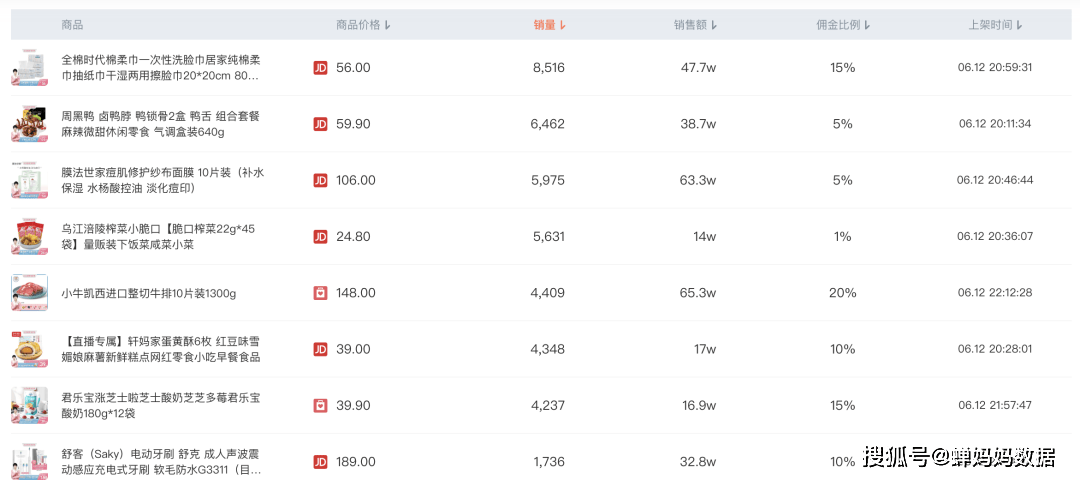Open the 周黑鸭 product thumbnail
The width and height of the screenshot is (1080, 480).
coord(30,124)
